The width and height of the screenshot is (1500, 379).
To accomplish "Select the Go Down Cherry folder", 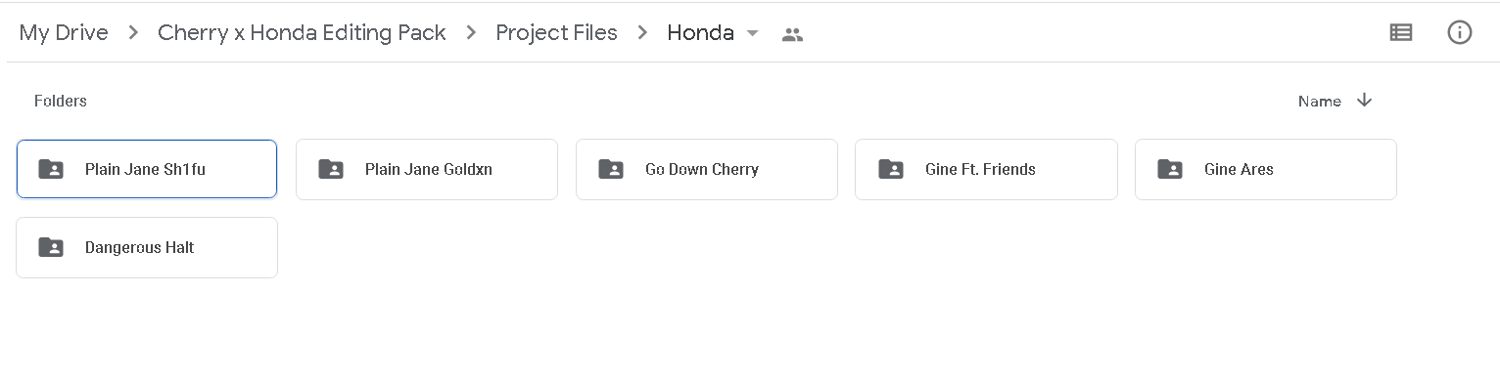I will (707, 169).
